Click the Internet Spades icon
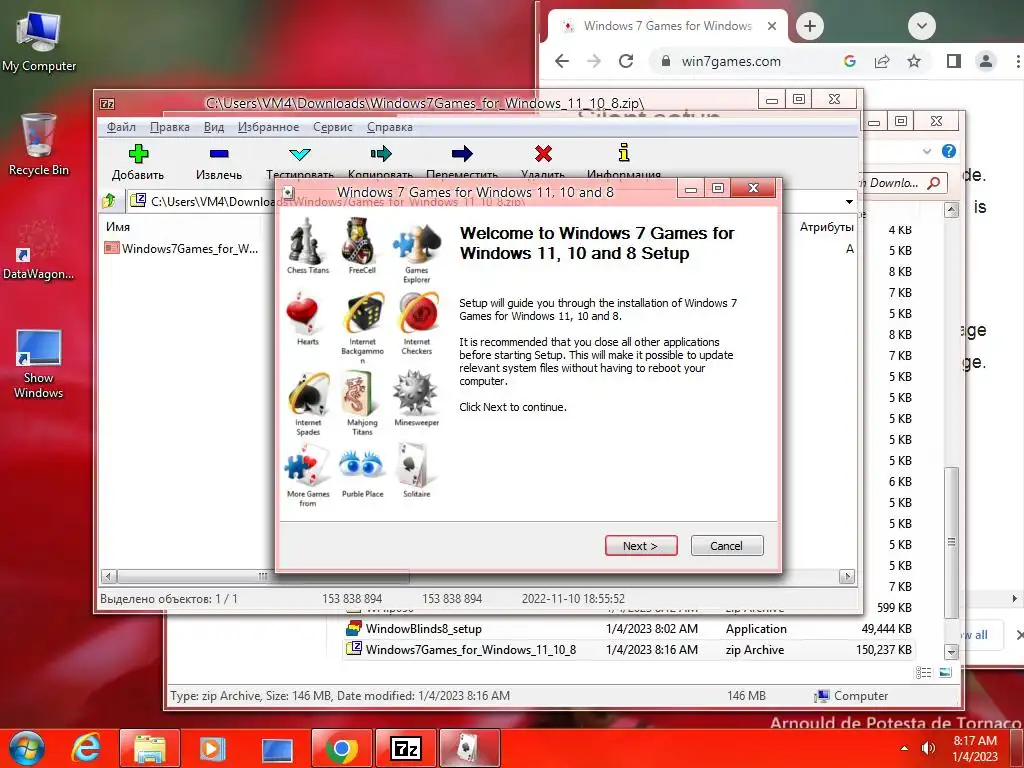Viewport: 1024px width, 768px height. tap(308, 394)
